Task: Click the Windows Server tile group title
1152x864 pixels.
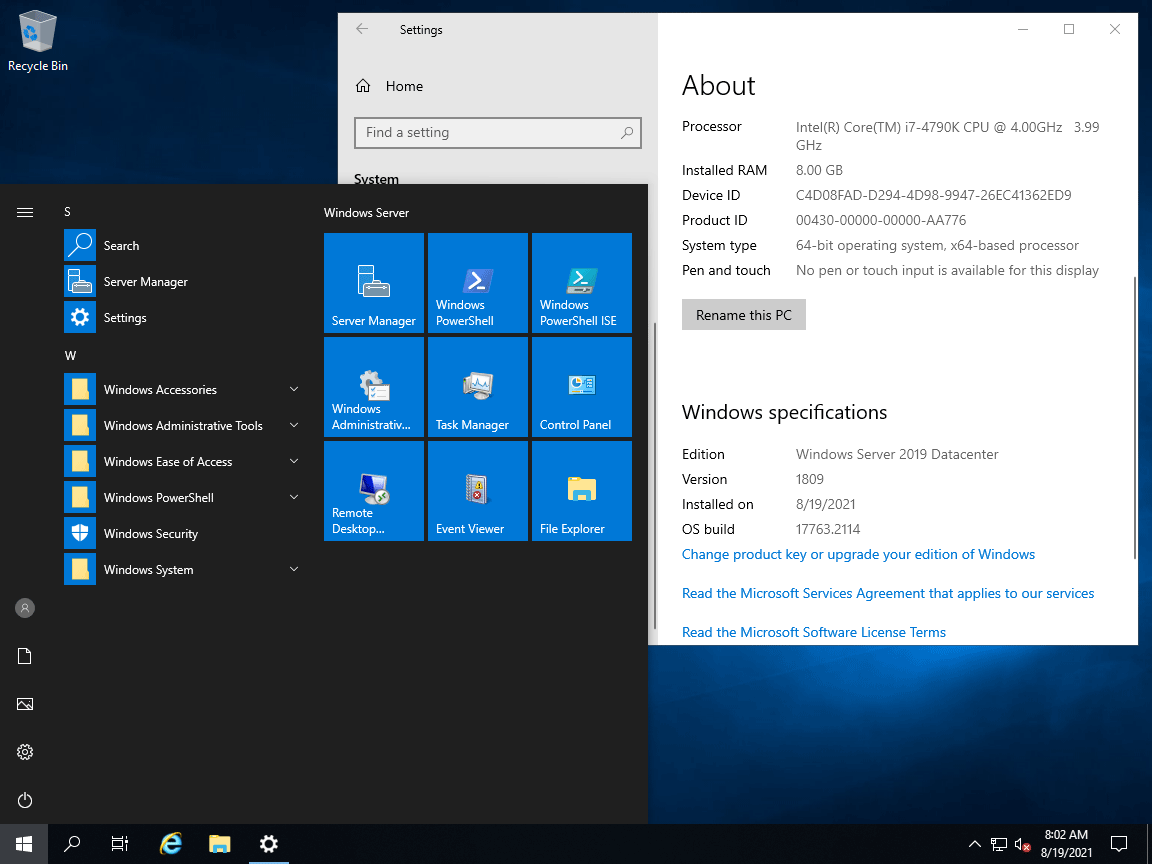Action: (367, 212)
